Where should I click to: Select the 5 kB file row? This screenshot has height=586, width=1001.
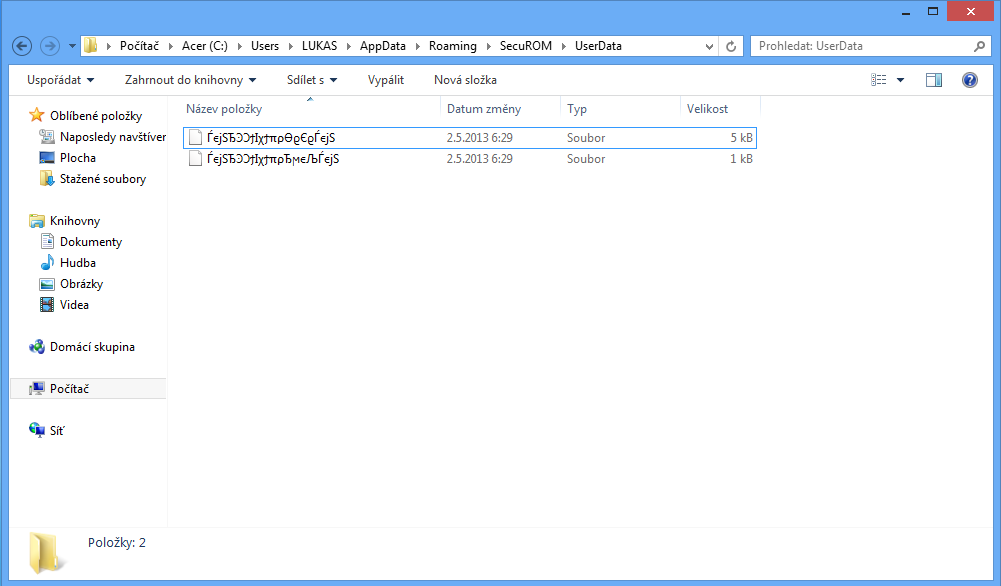point(470,138)
